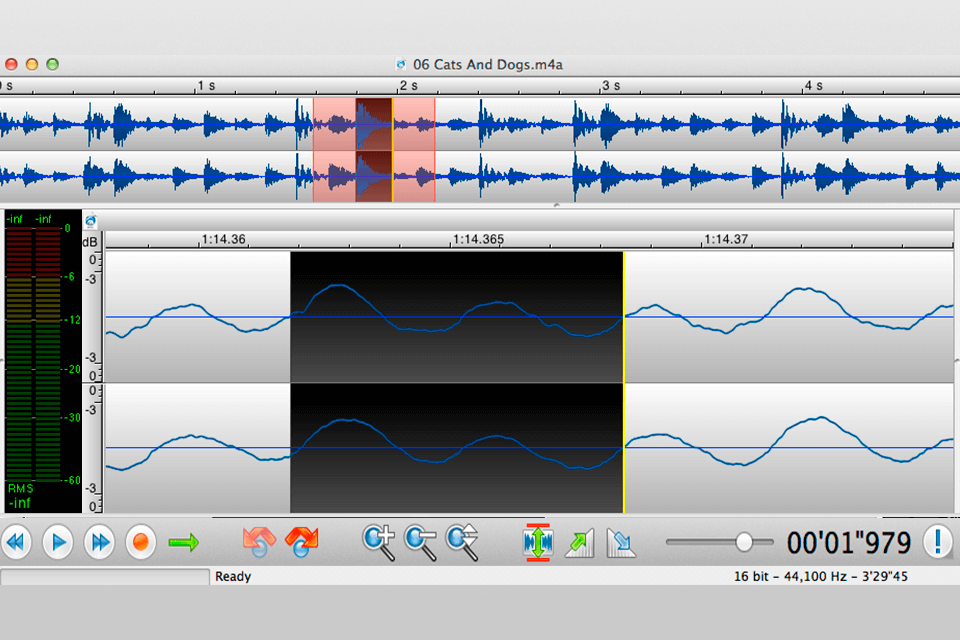Screen dimensions: 960x640
Task: Click the rewind button
Action: 17,542
